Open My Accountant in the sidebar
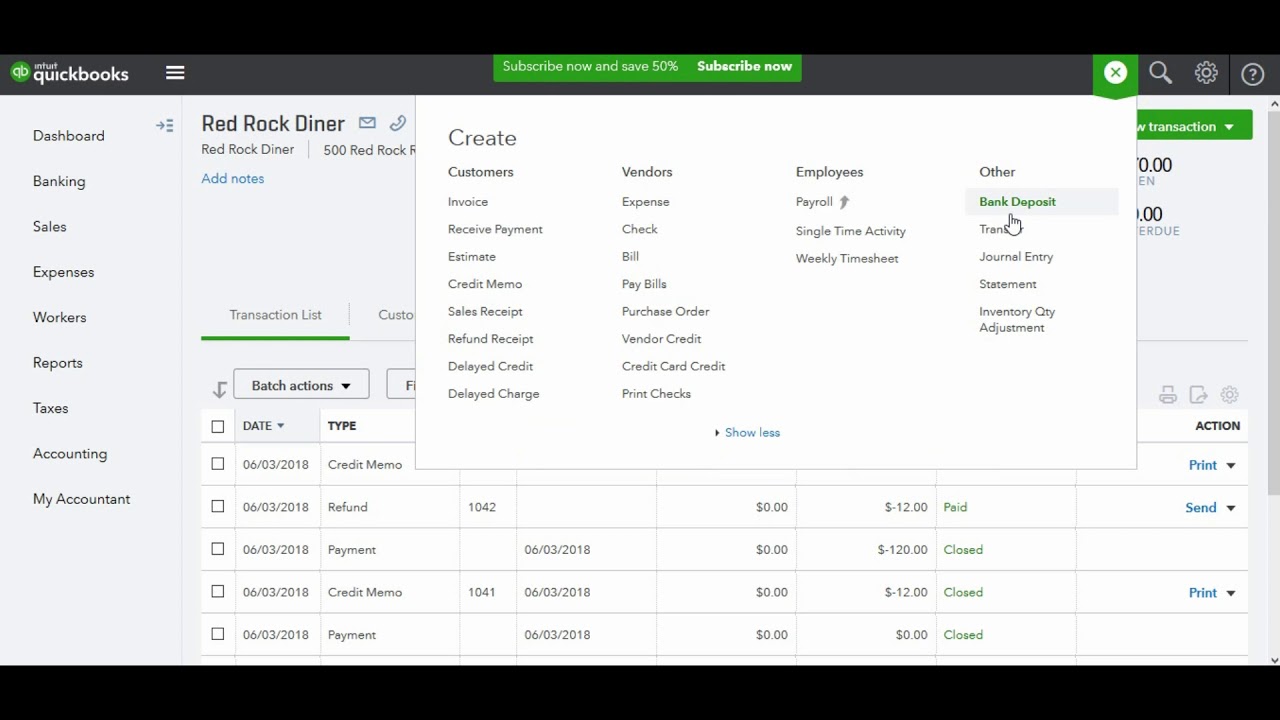1280x720 pixels. point(81,499)
